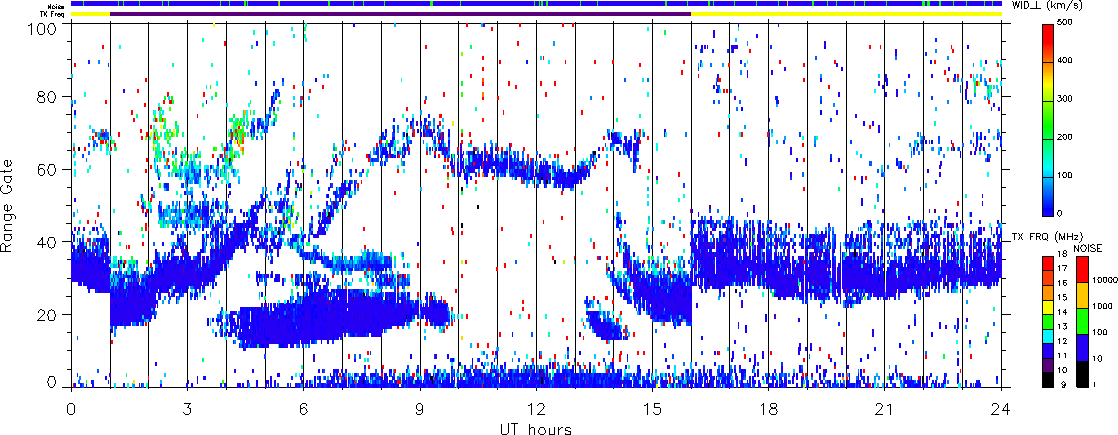Click x-axis tick label '21'

885,409
